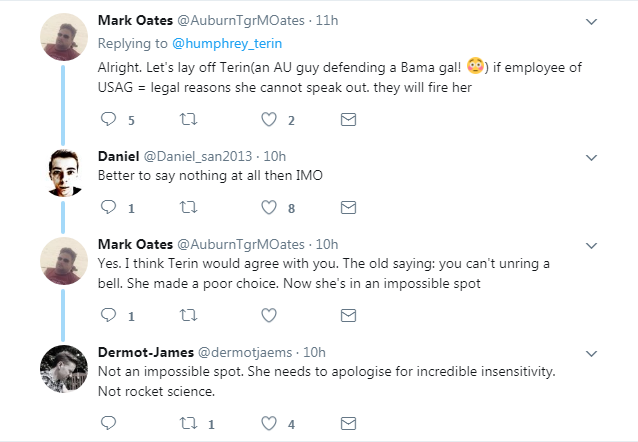638x442 pixels.
Task: Open the 10h timestamp on Daniel's tweet
Action: (x=272, y=157)
